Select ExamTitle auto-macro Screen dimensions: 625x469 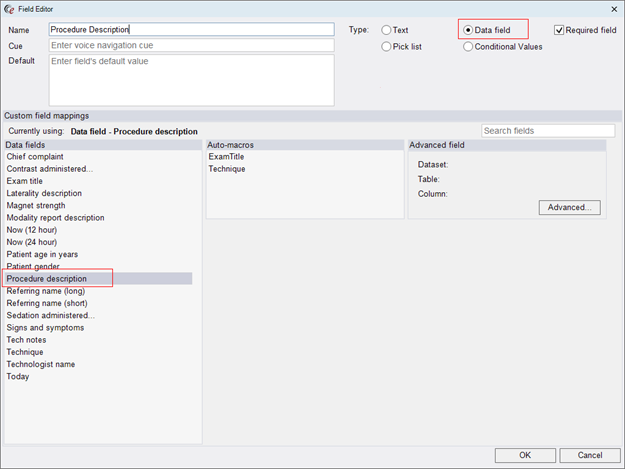[226, 157]
